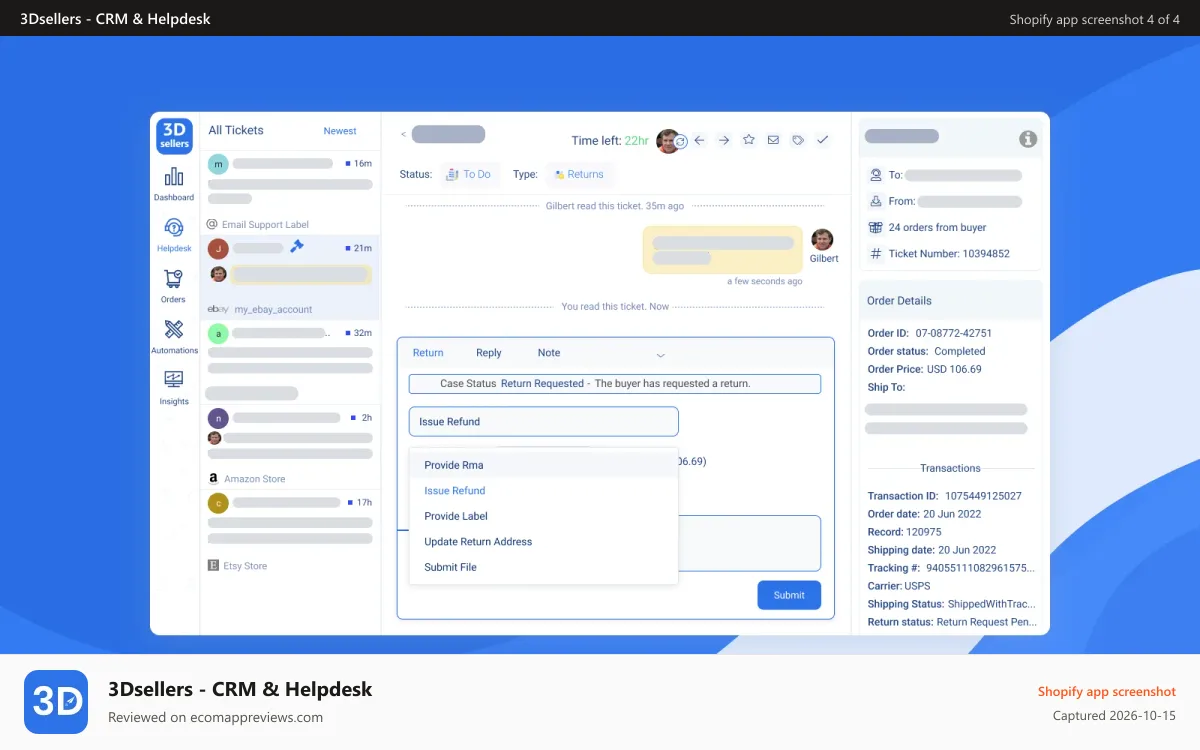This screenshot has height=750, width=1200.
Task: Click the ebay logo for my_ebay_account
Action: coord(218,310)
